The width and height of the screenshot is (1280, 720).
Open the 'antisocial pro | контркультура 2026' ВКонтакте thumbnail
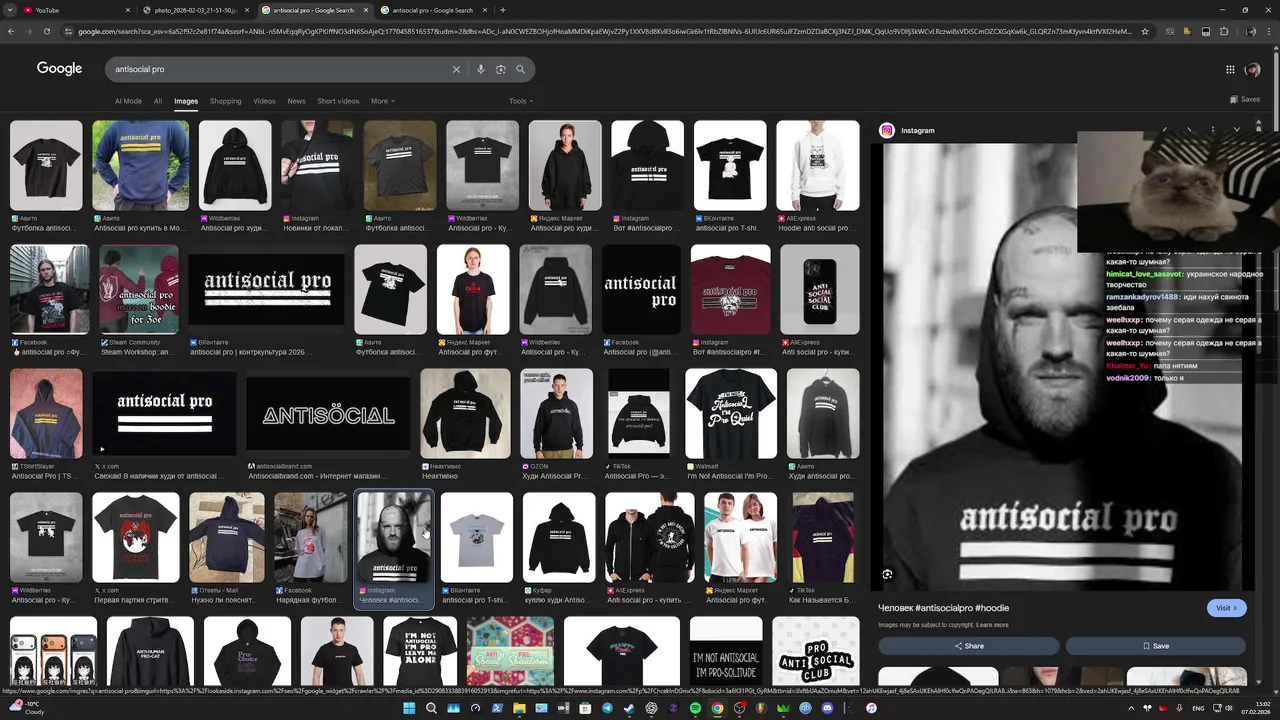coord(267,289)
